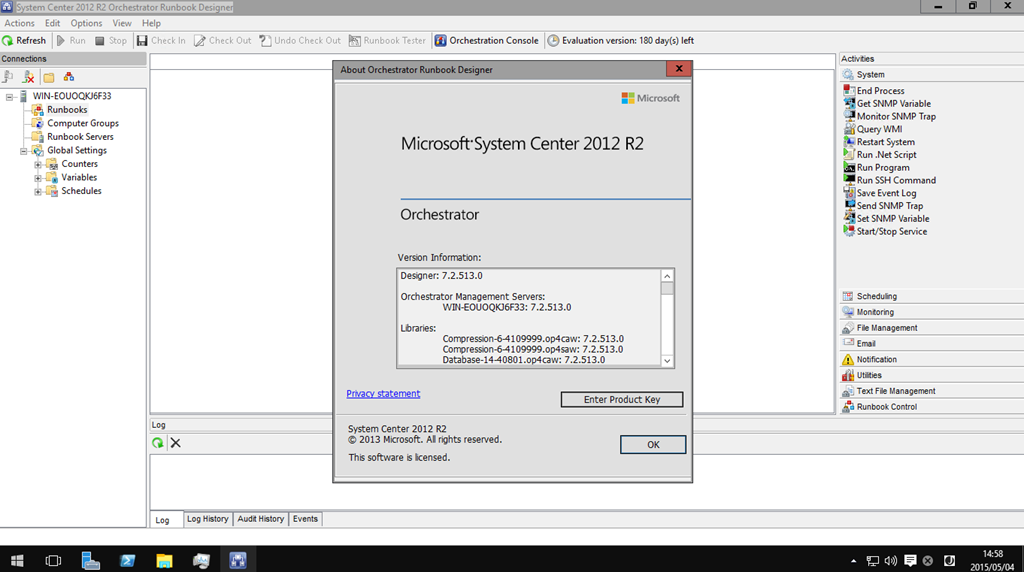The height and width of the screenshot is (572, 1024).
Task: Click the Check Out toolbar button
Action: pos(223,40)
